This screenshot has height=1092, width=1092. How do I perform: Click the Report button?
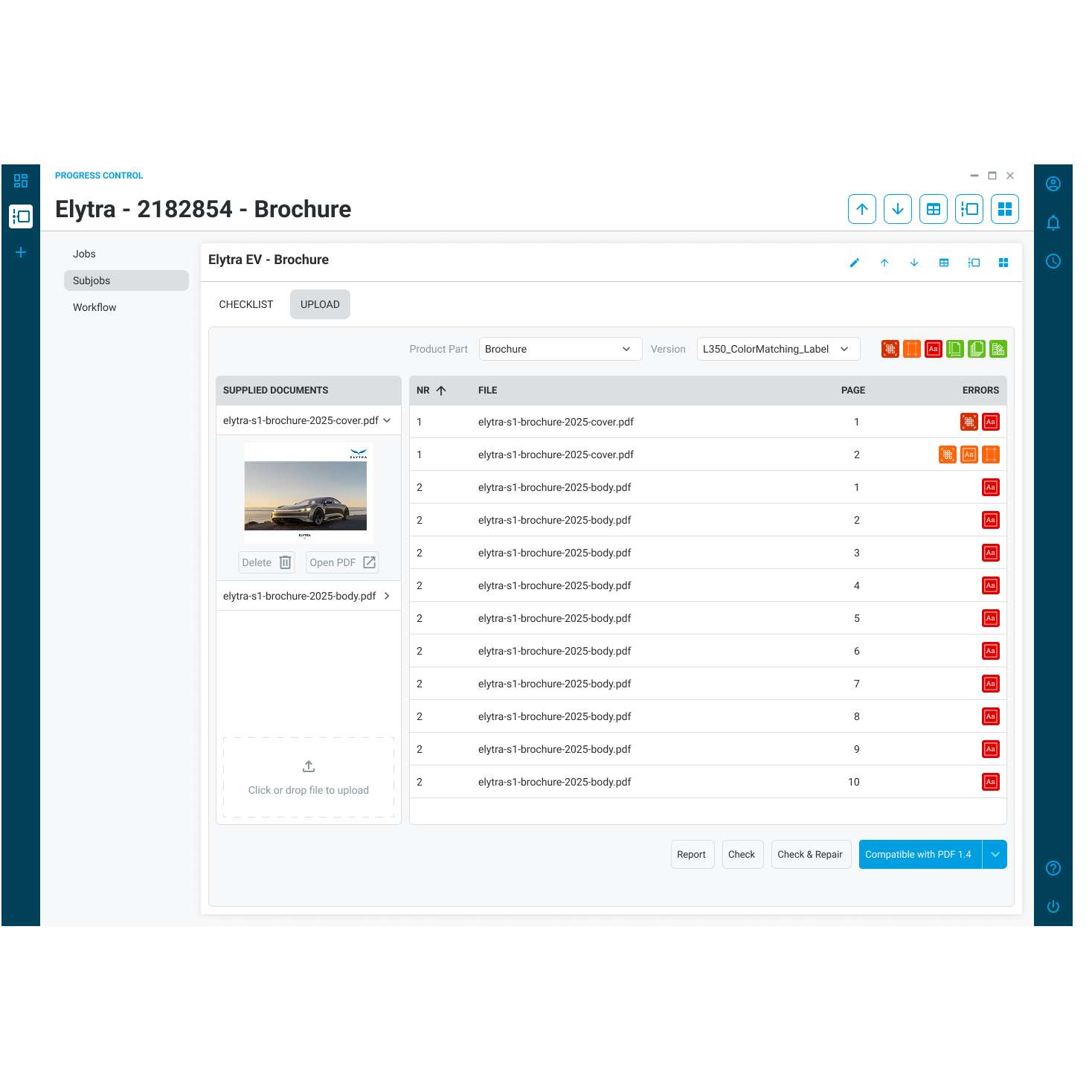click(x=692, y=854)
